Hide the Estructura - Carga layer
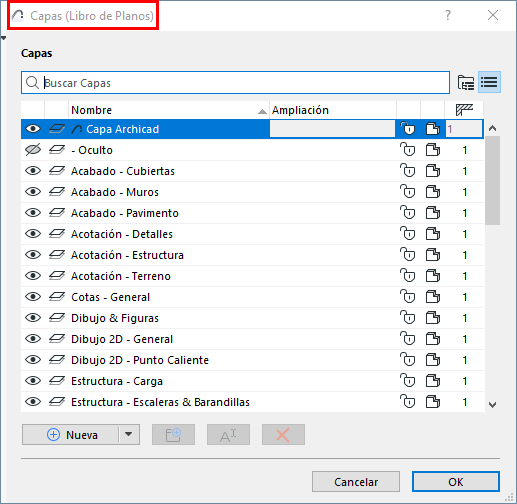The height and width of the screenshot is (504, 517). [x=33, y=381]
